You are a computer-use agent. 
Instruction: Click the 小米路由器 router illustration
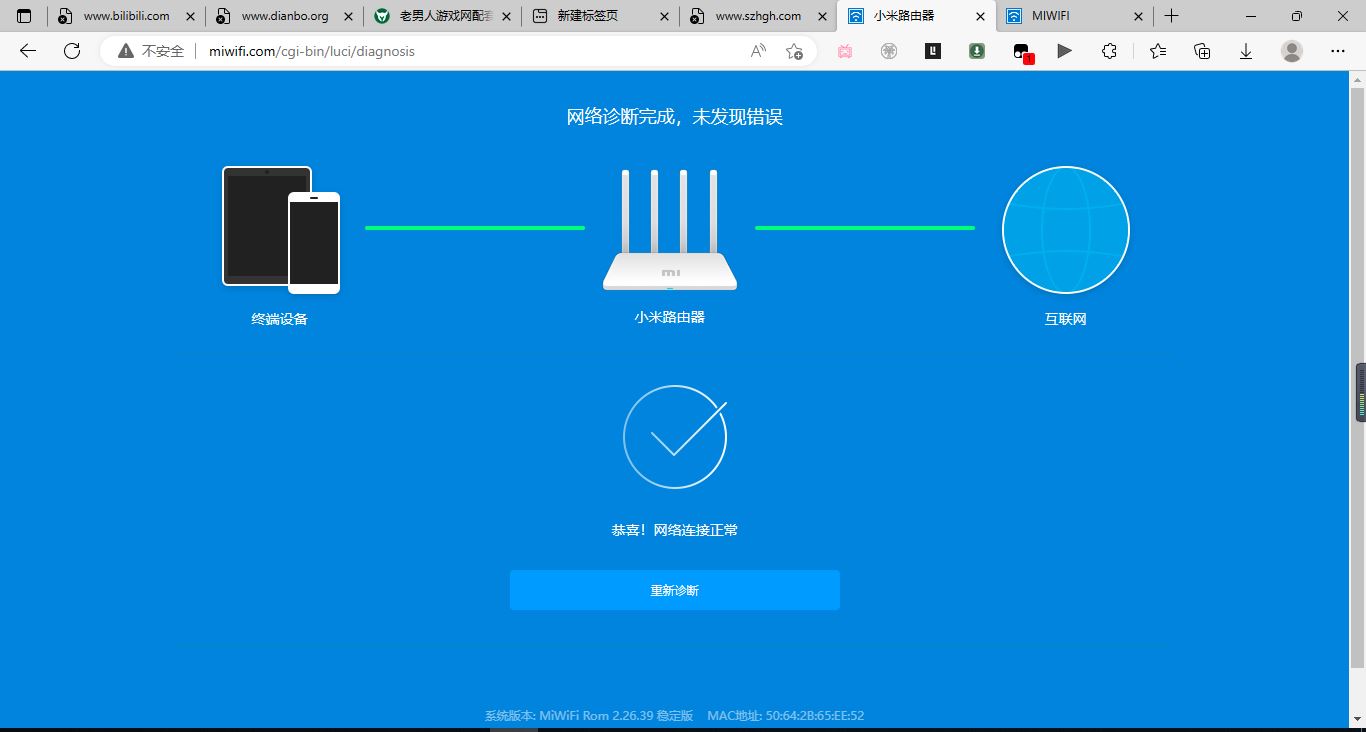pyautogui.click(x=670, y=230)
